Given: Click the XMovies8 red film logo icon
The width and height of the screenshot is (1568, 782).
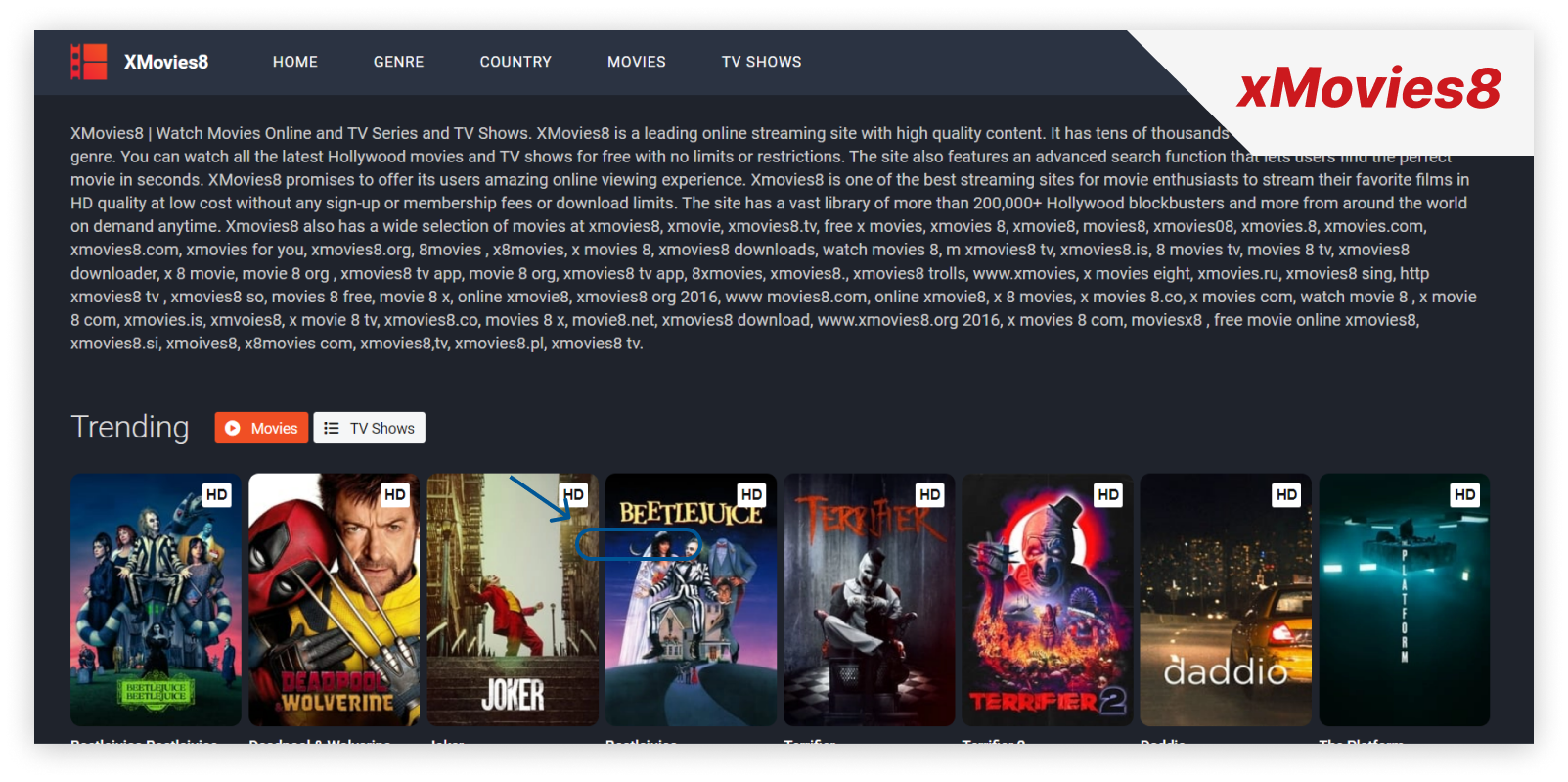Looking at the screenshot, I should [x=89, y=62].
